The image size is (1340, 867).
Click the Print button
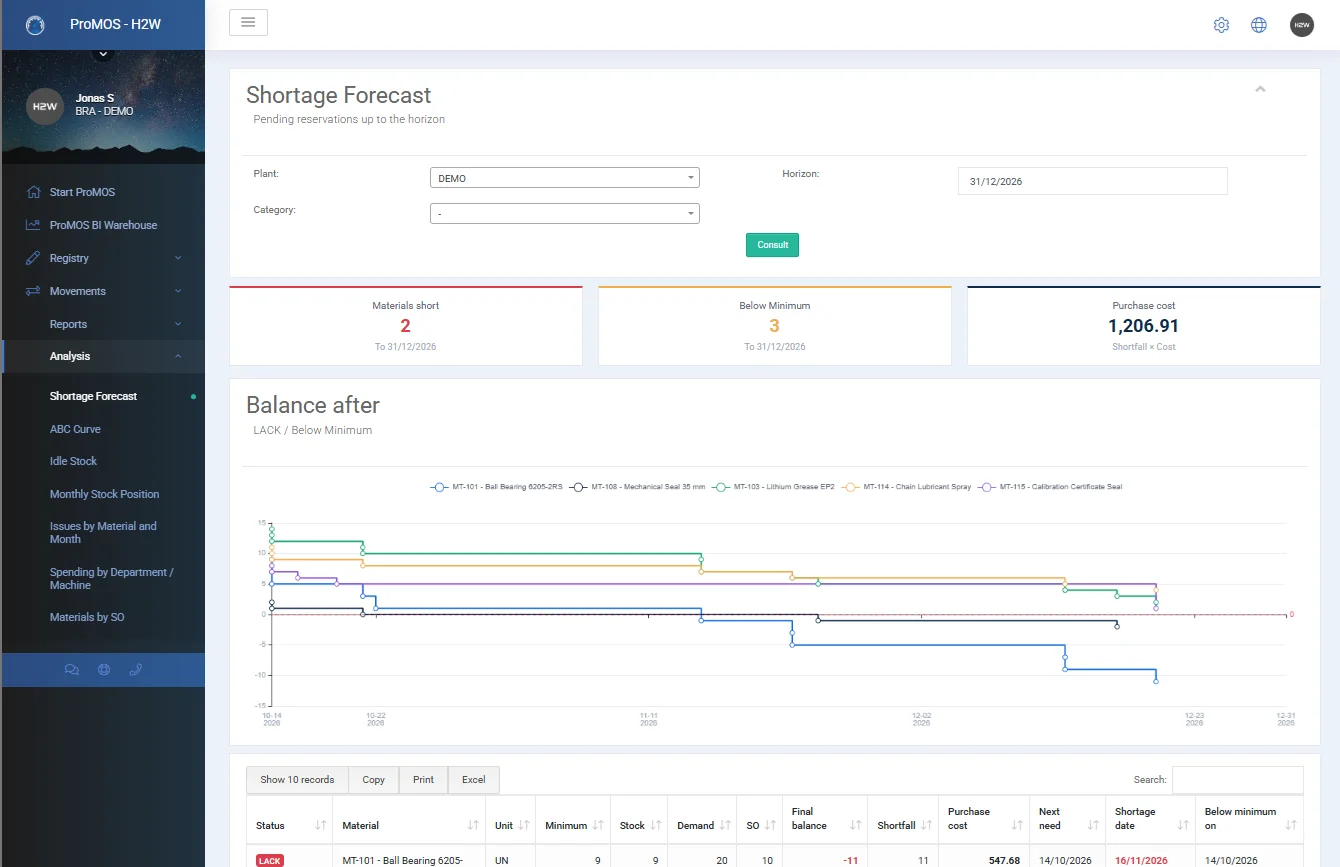point(424,780)
